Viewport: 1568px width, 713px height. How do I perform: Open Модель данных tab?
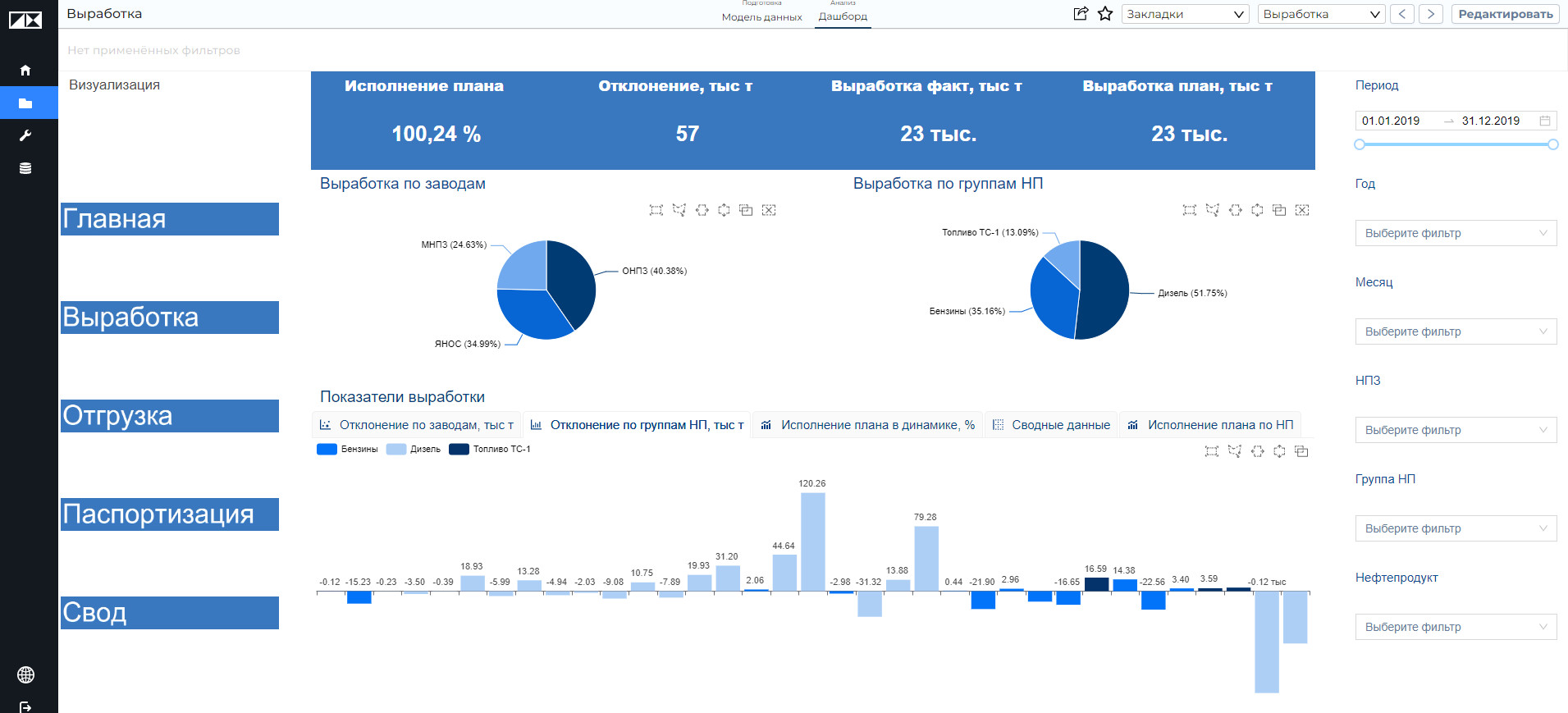tap(761, 16)
